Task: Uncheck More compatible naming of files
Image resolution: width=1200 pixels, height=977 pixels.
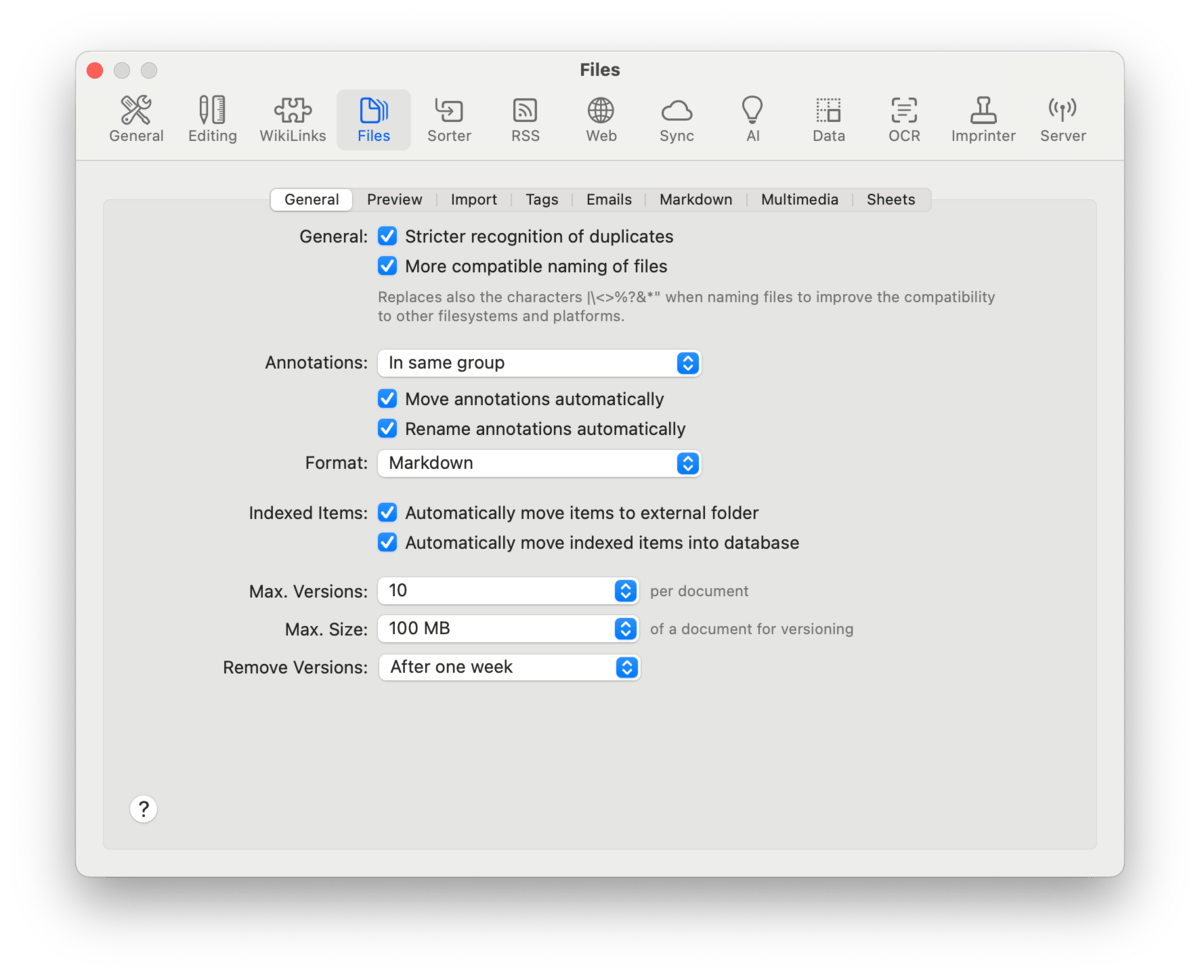Action: 388,267
